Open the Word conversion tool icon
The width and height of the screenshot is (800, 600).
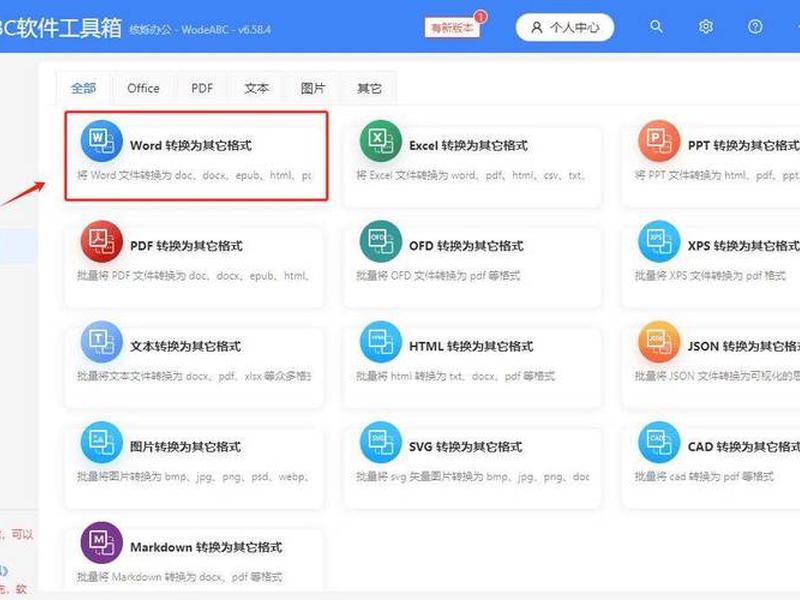[x=102, y=141]
